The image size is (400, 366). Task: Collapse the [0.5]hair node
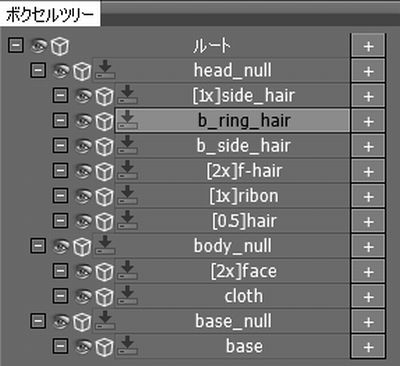coord(60,220)
